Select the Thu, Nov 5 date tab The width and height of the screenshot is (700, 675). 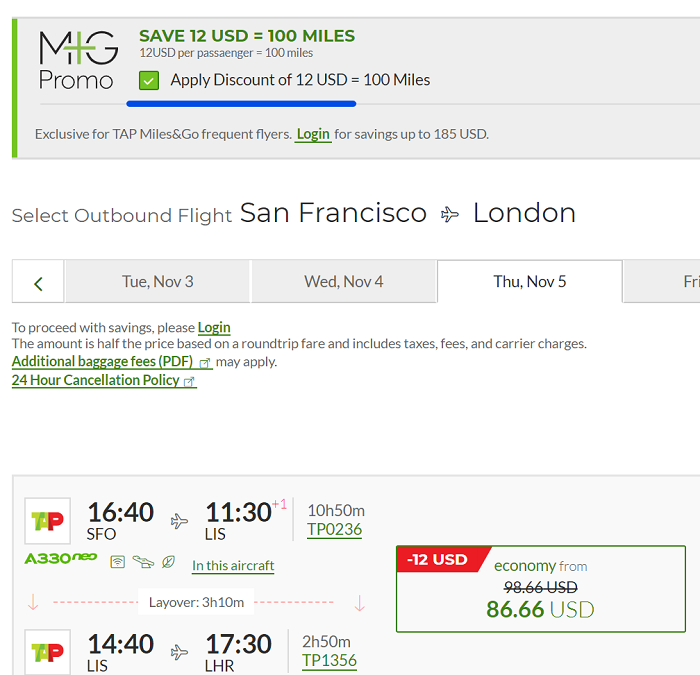pos(530,282)
